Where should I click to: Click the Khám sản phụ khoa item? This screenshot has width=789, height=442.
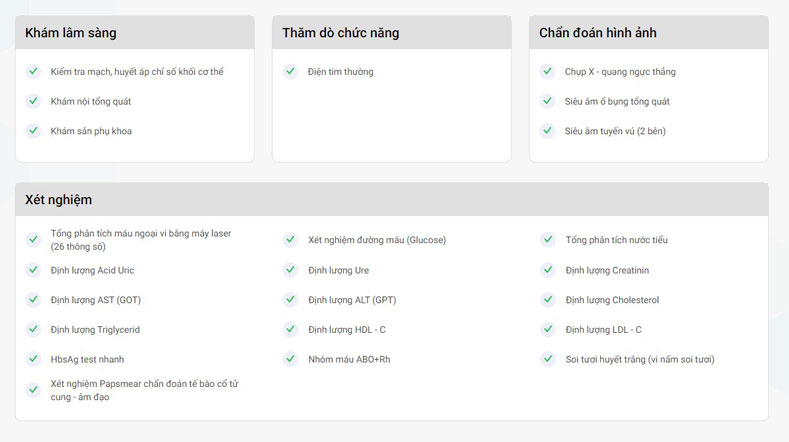(x=91, y=131)
